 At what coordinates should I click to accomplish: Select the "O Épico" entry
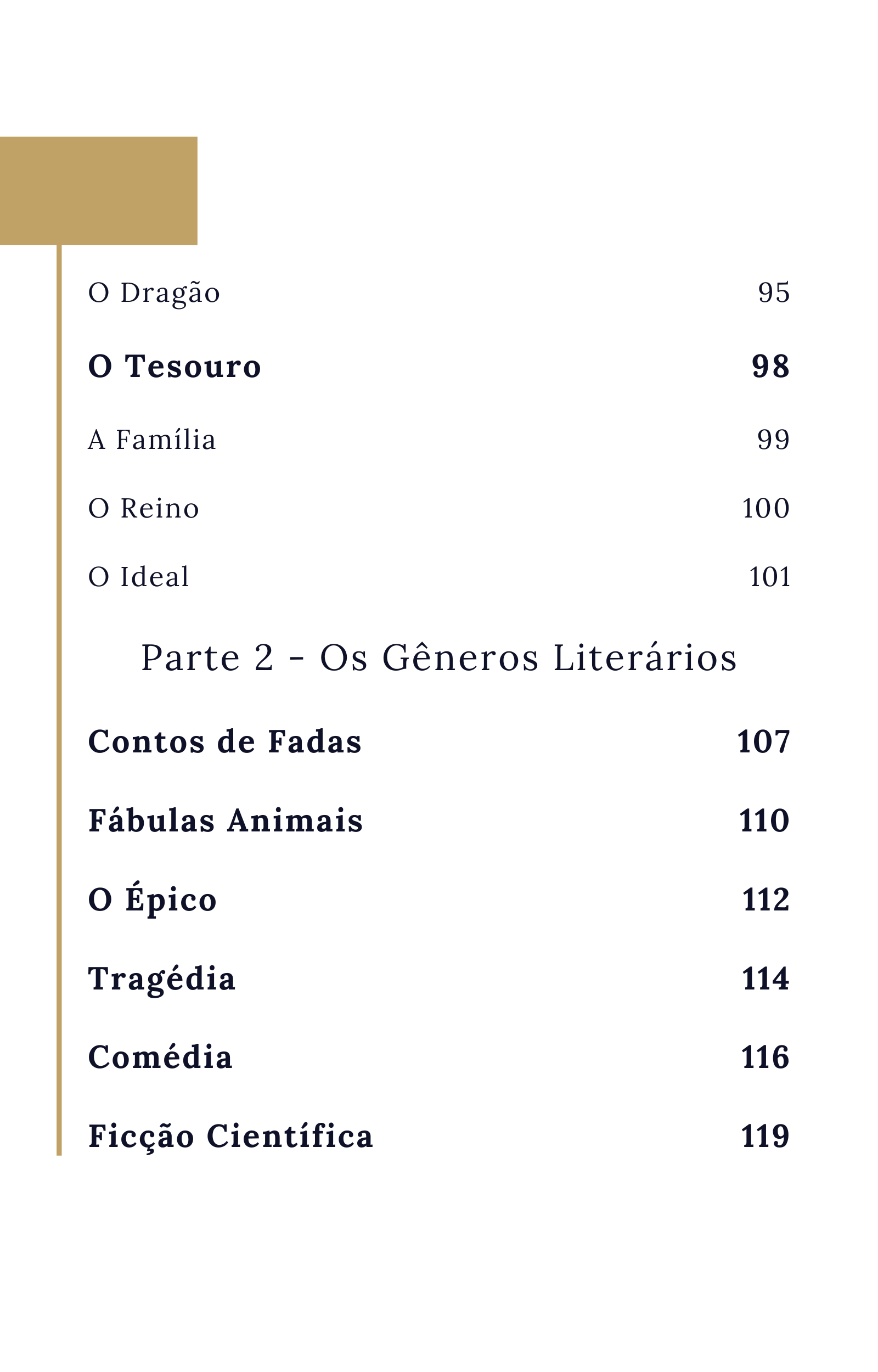[x=153, y=899]
